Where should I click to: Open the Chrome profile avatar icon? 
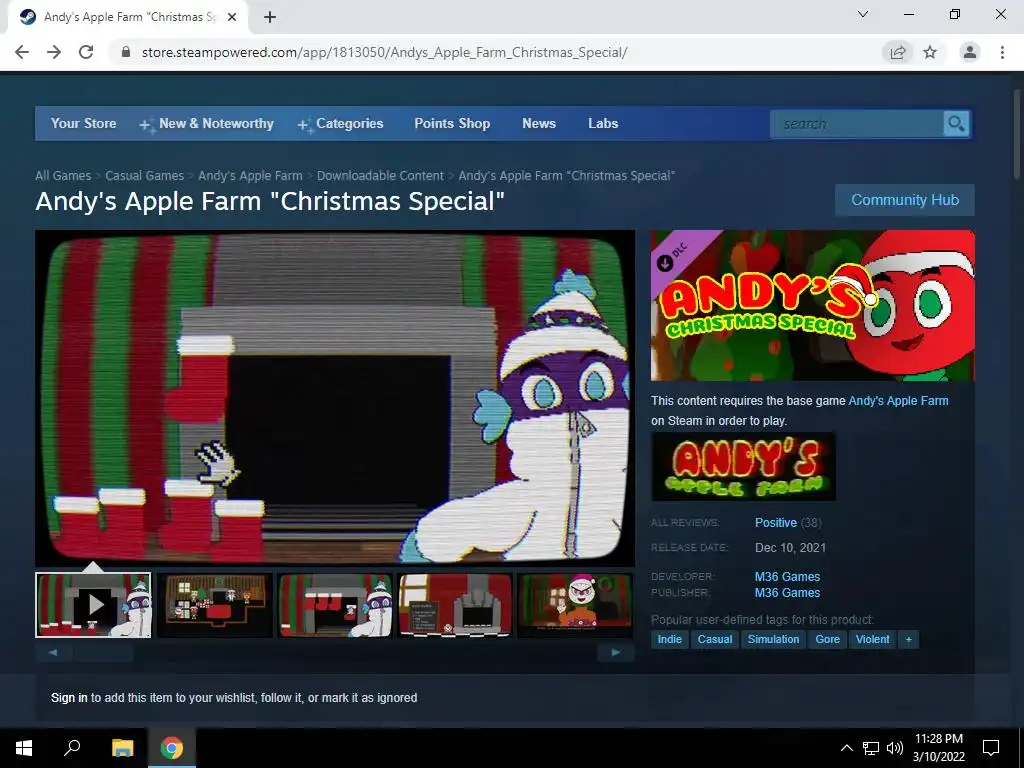click(970, 52)
